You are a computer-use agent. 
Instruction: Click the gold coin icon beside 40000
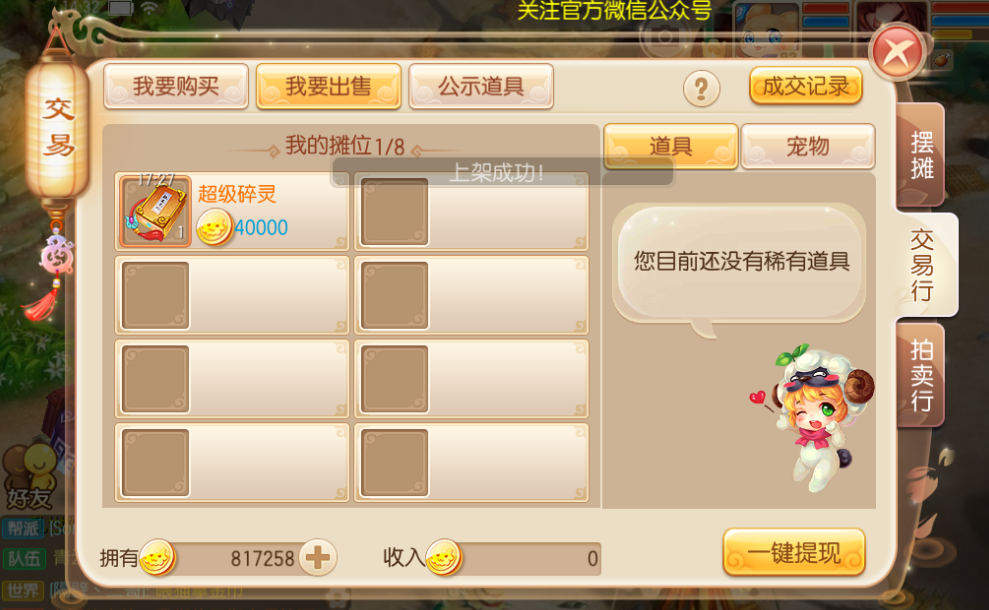click(x=214, y=227)
